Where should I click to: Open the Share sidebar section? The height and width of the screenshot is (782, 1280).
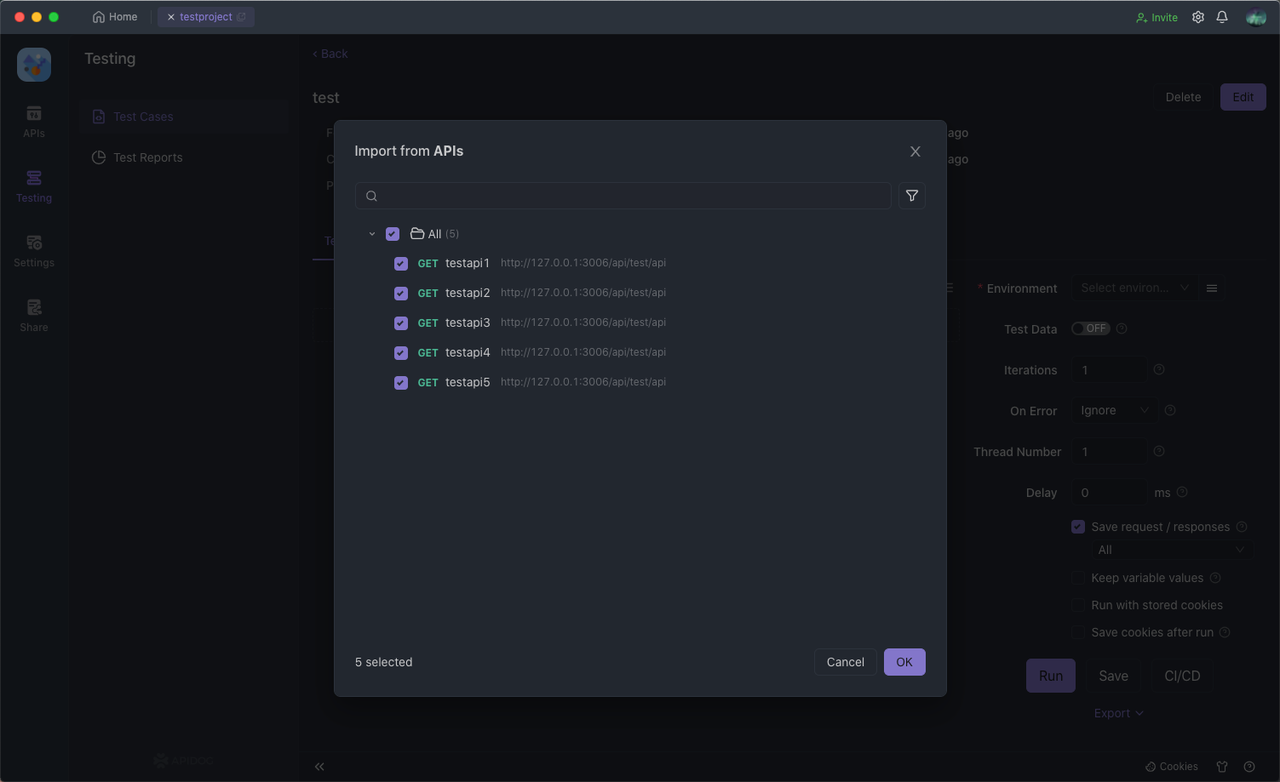click(x=34, y=316)
